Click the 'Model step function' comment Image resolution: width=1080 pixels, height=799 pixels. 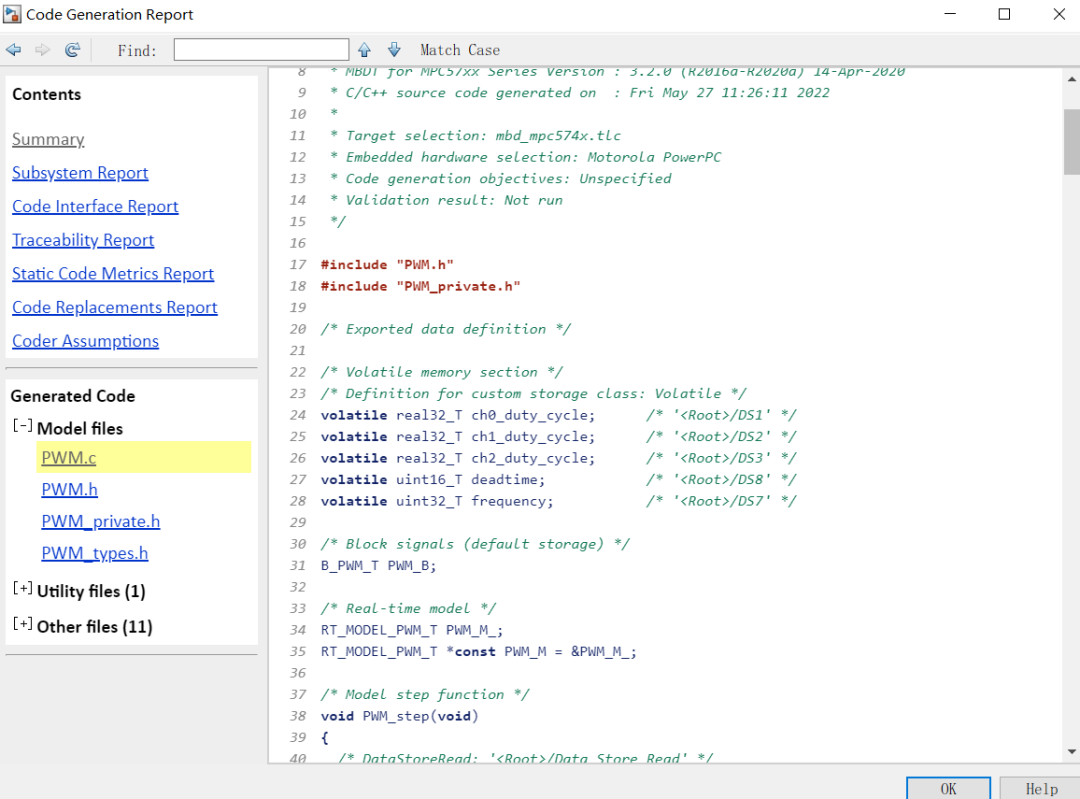point(424,694)
